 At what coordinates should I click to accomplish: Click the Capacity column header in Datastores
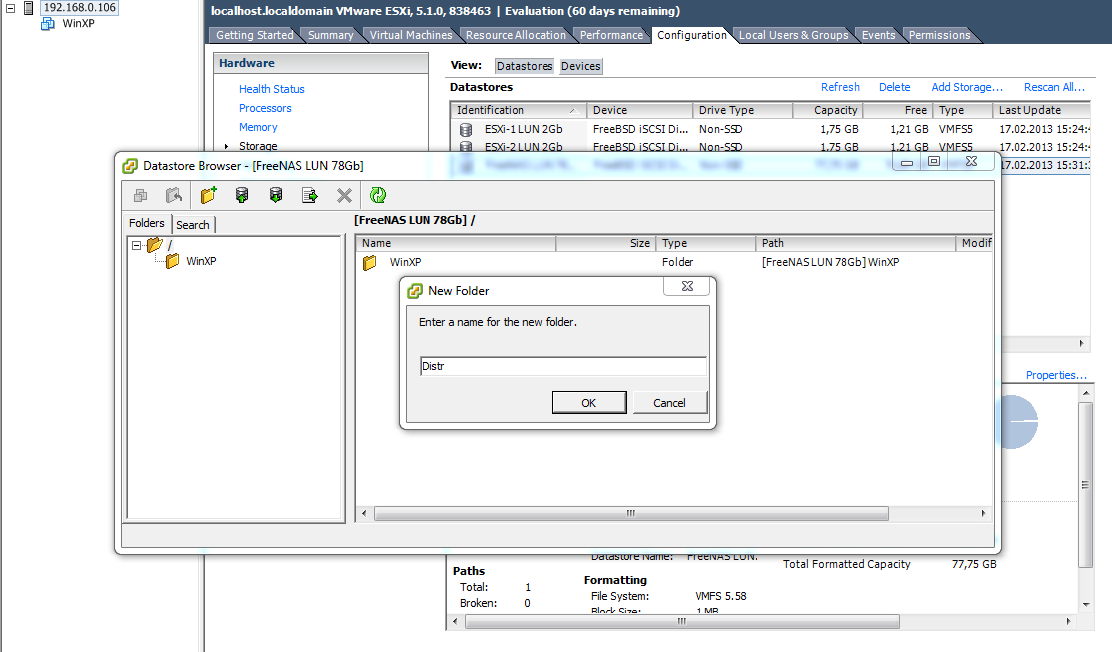pos(828,110)
